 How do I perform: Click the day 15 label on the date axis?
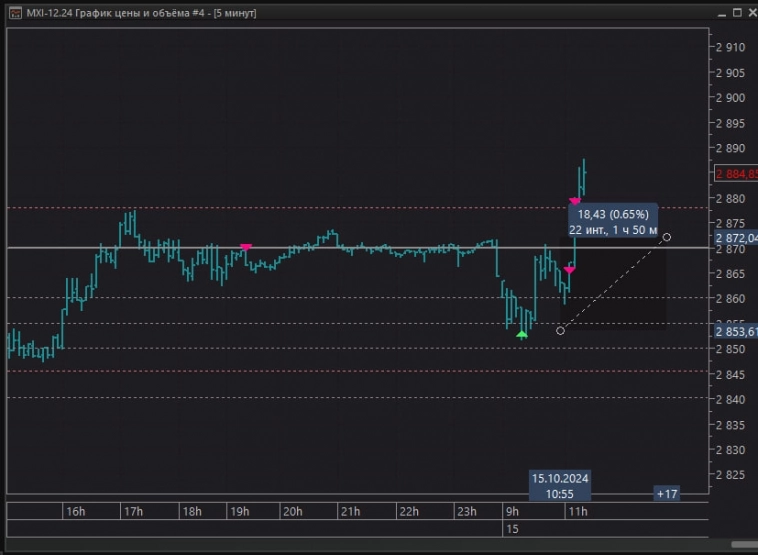coord(511,528)
